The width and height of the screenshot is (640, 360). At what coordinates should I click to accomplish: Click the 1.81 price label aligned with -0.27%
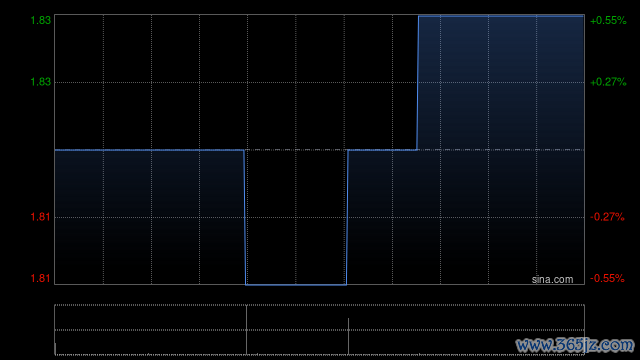41,217
